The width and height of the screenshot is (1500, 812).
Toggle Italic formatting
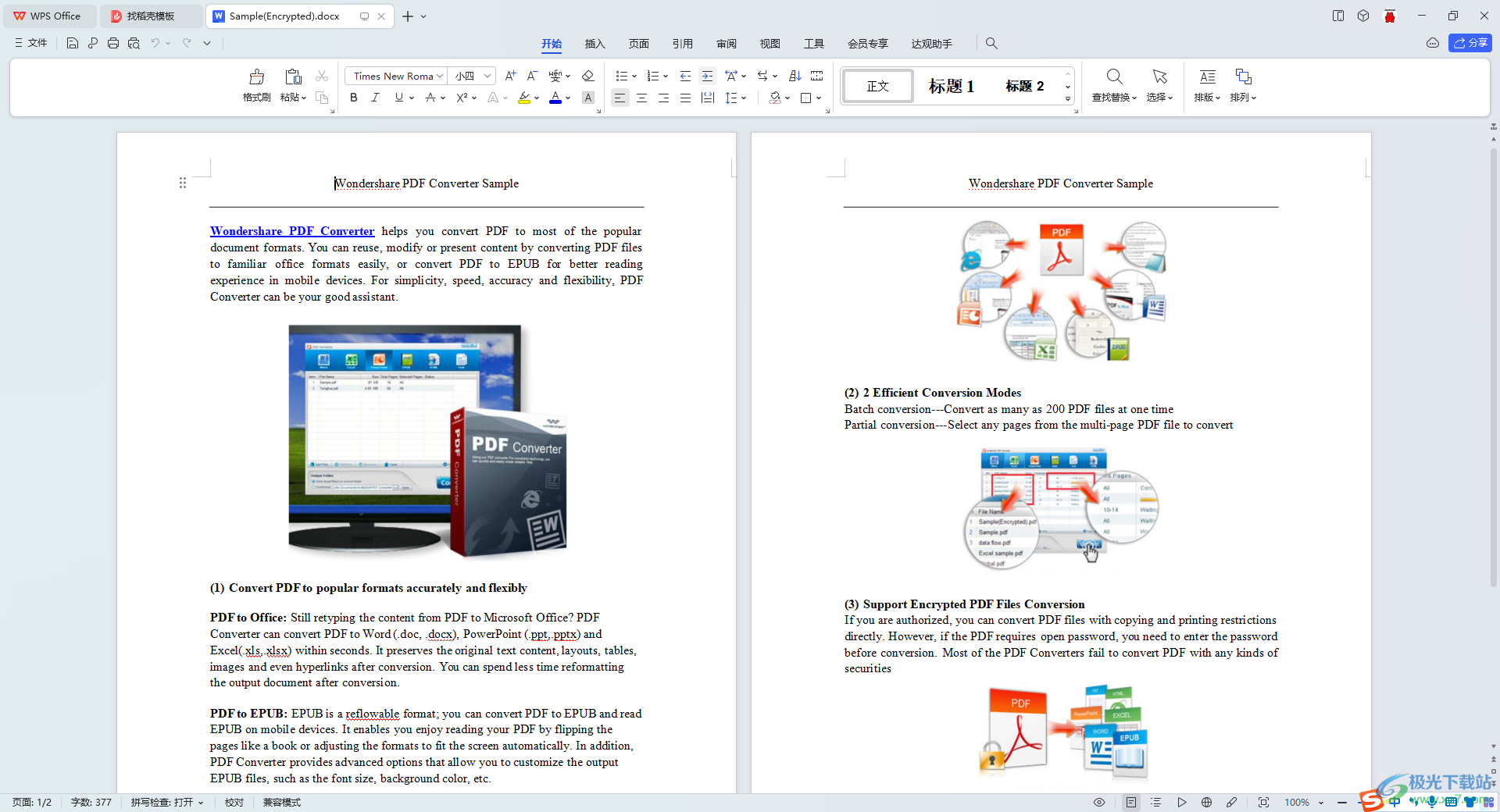coord(376,98)
